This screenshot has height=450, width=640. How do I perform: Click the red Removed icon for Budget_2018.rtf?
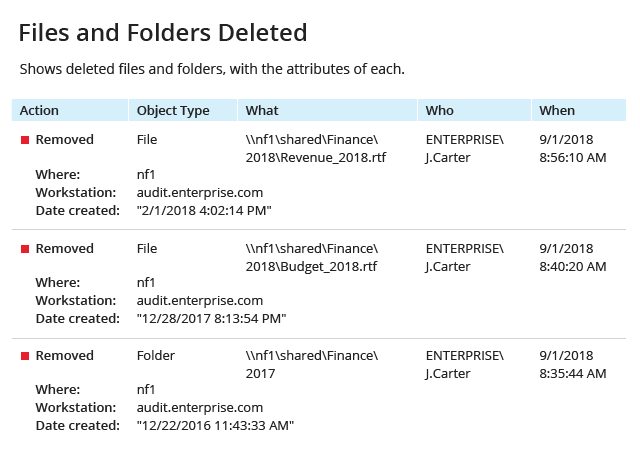(25, 249)
